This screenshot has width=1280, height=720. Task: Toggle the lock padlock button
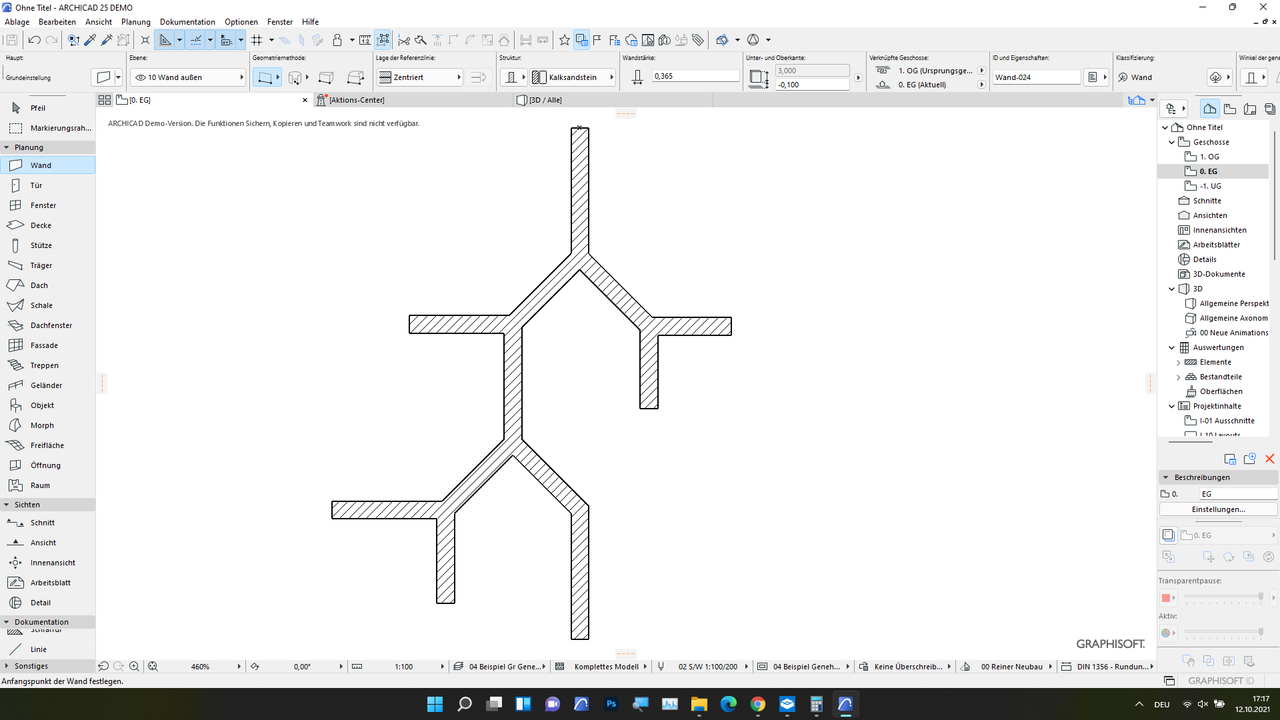pyautogui.click(x=337, y=40)
